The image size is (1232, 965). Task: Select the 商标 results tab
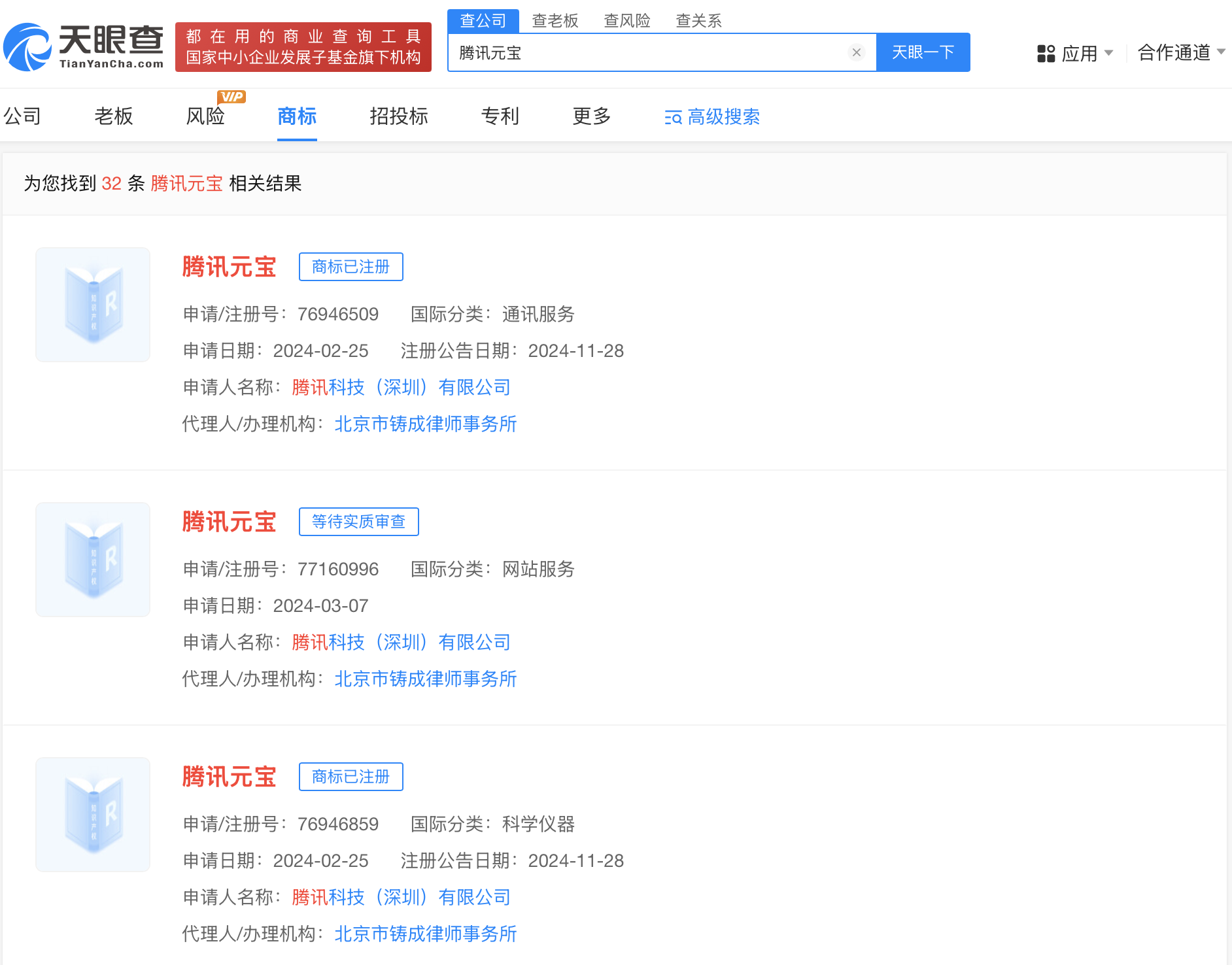click(x=297, y=116)
